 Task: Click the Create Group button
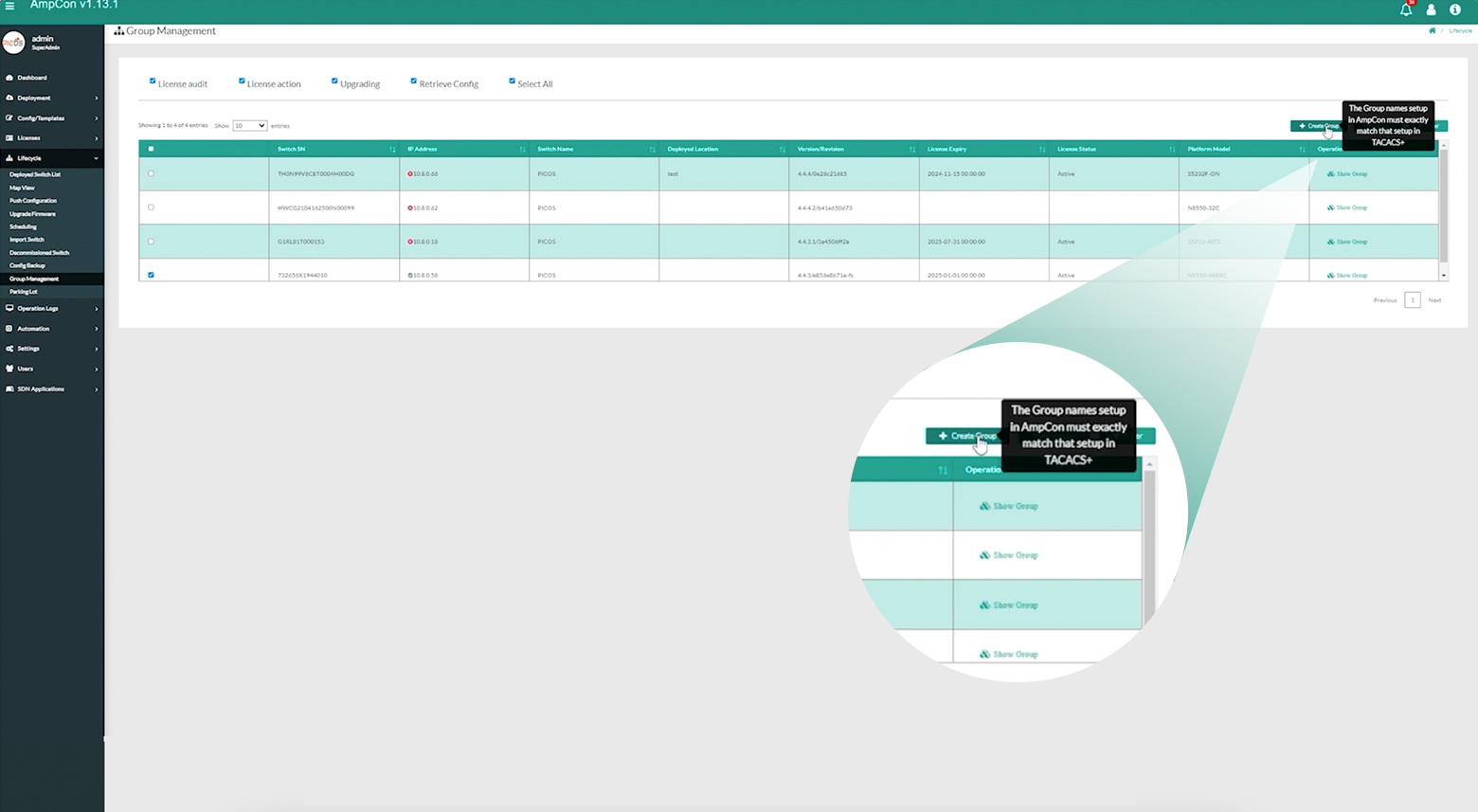pos(1317,125)
